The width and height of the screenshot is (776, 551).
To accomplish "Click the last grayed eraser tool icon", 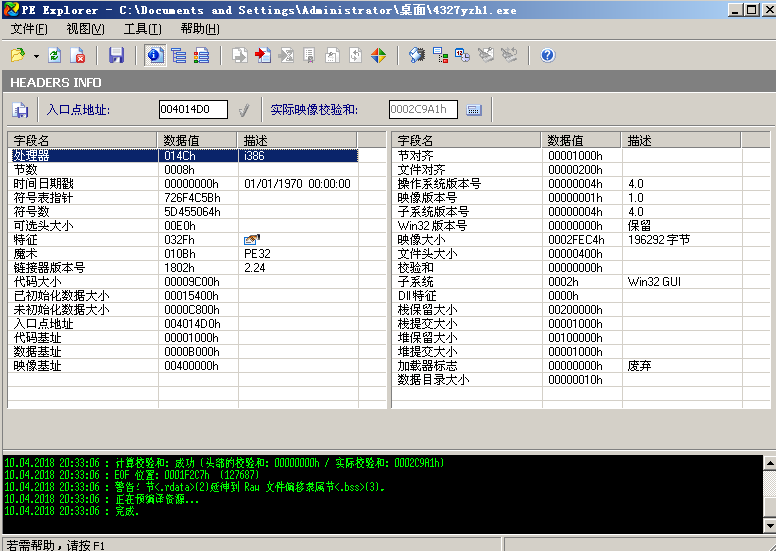I will coord(509,55).
